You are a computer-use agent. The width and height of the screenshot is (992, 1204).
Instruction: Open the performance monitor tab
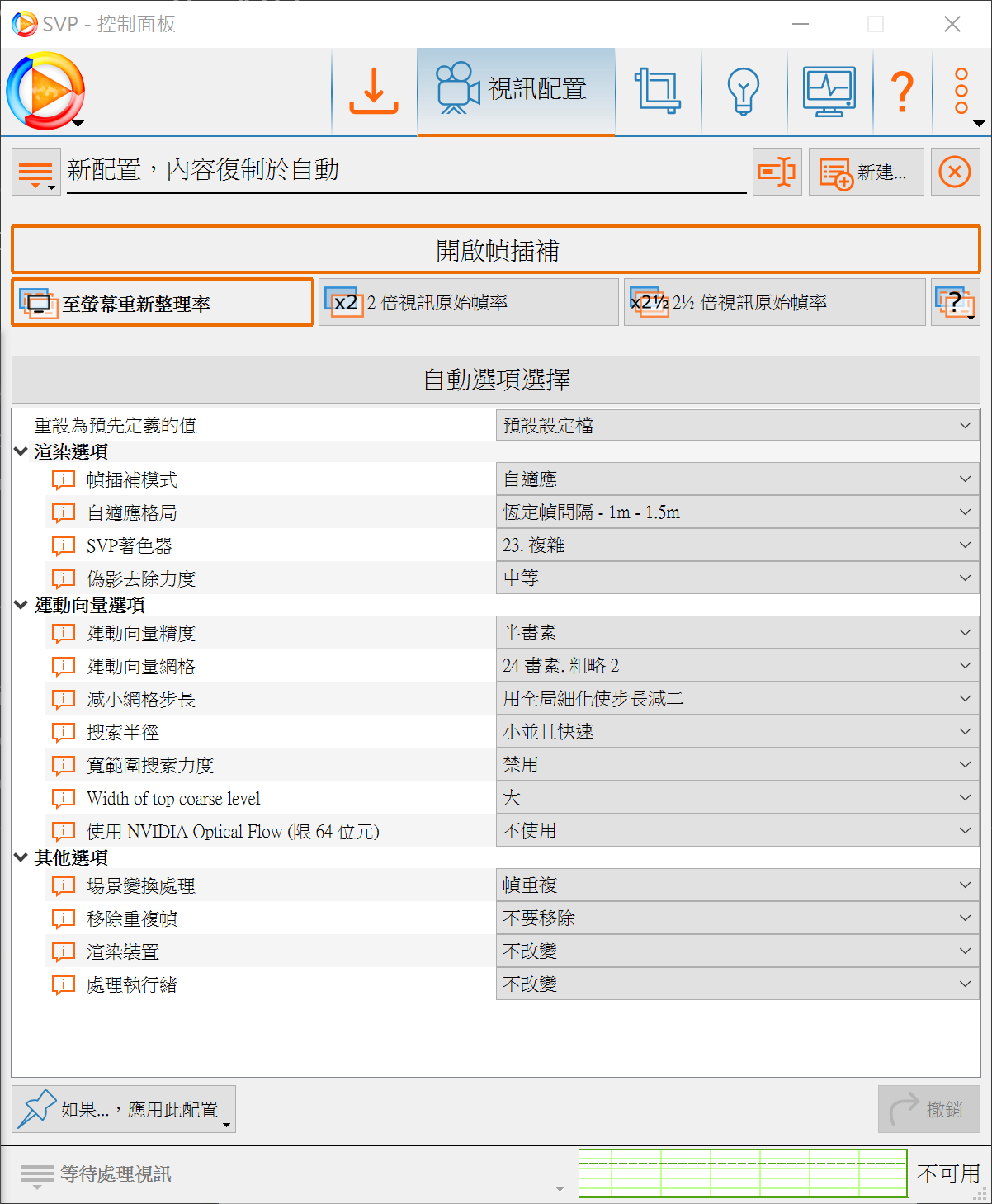coord(829,91)
